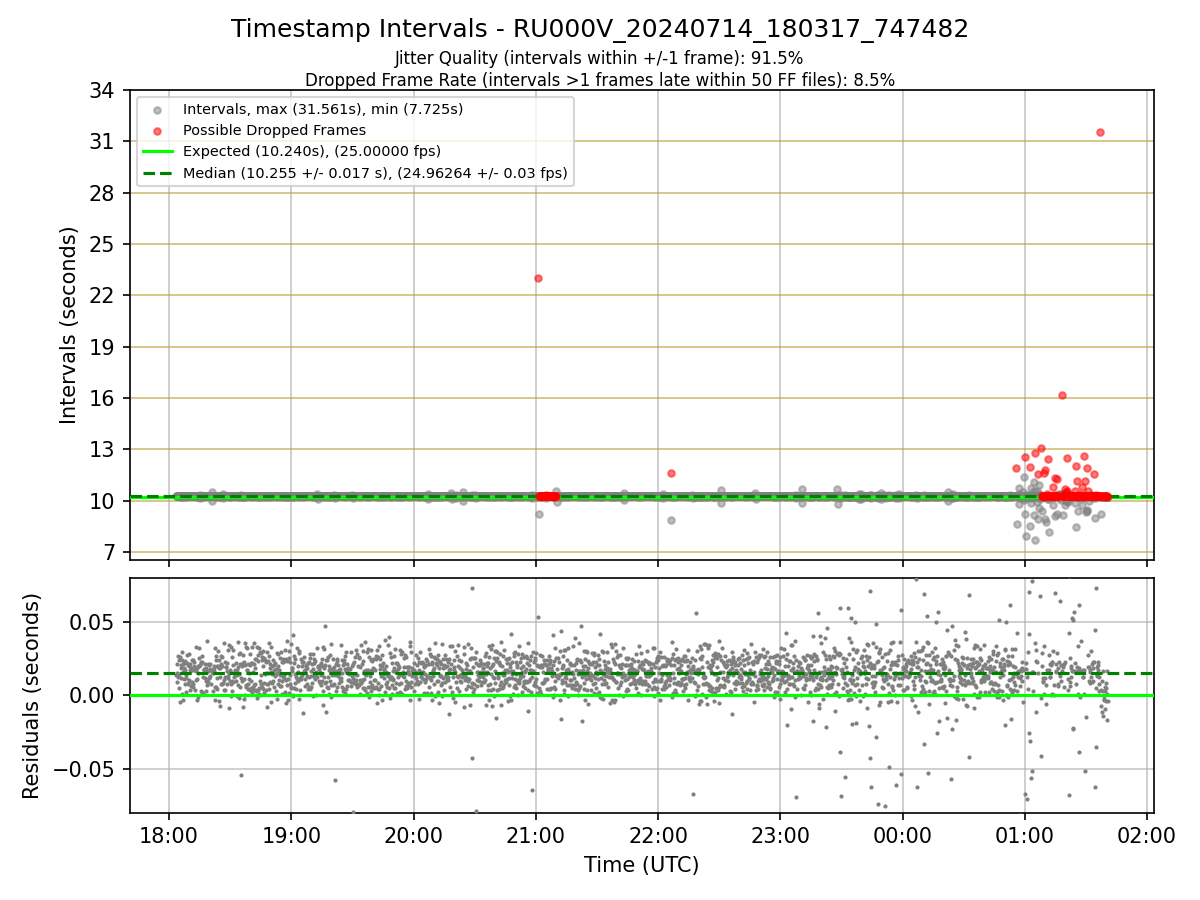Click the '23:00' x-axis tick label
Image resolution: width=1200 pixels, height=900 pixels.
coord(780,836)
